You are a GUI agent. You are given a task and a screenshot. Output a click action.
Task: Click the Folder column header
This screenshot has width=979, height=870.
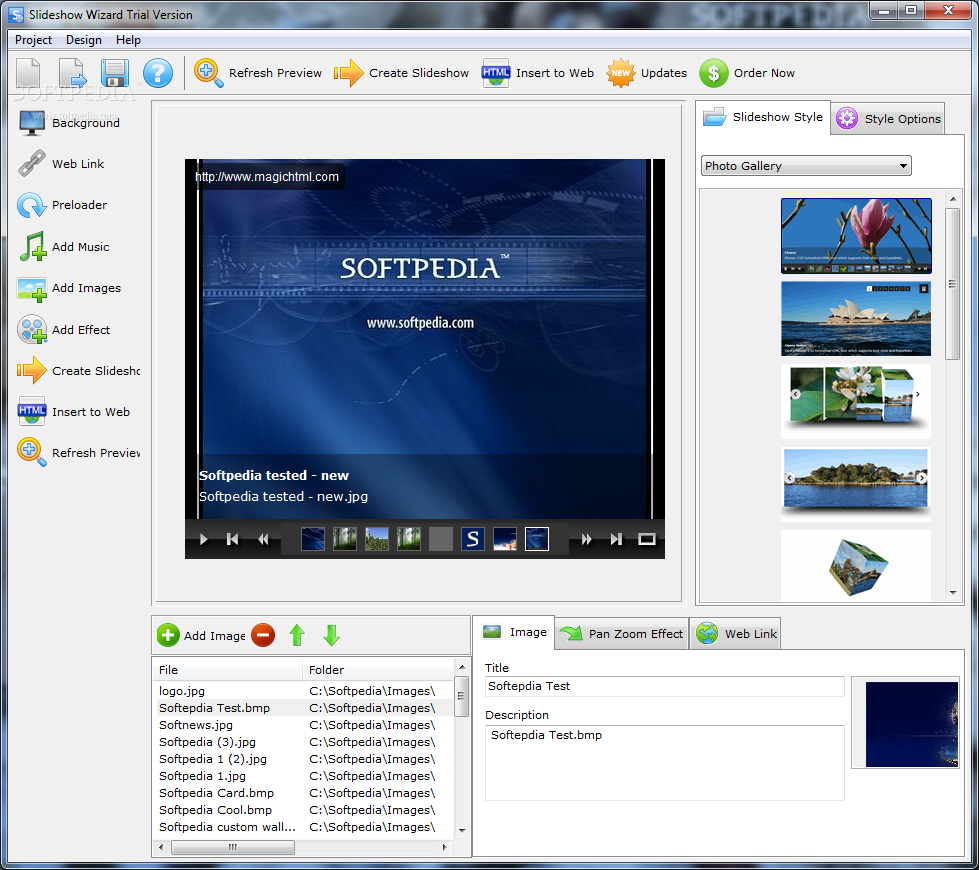(379, 670)
